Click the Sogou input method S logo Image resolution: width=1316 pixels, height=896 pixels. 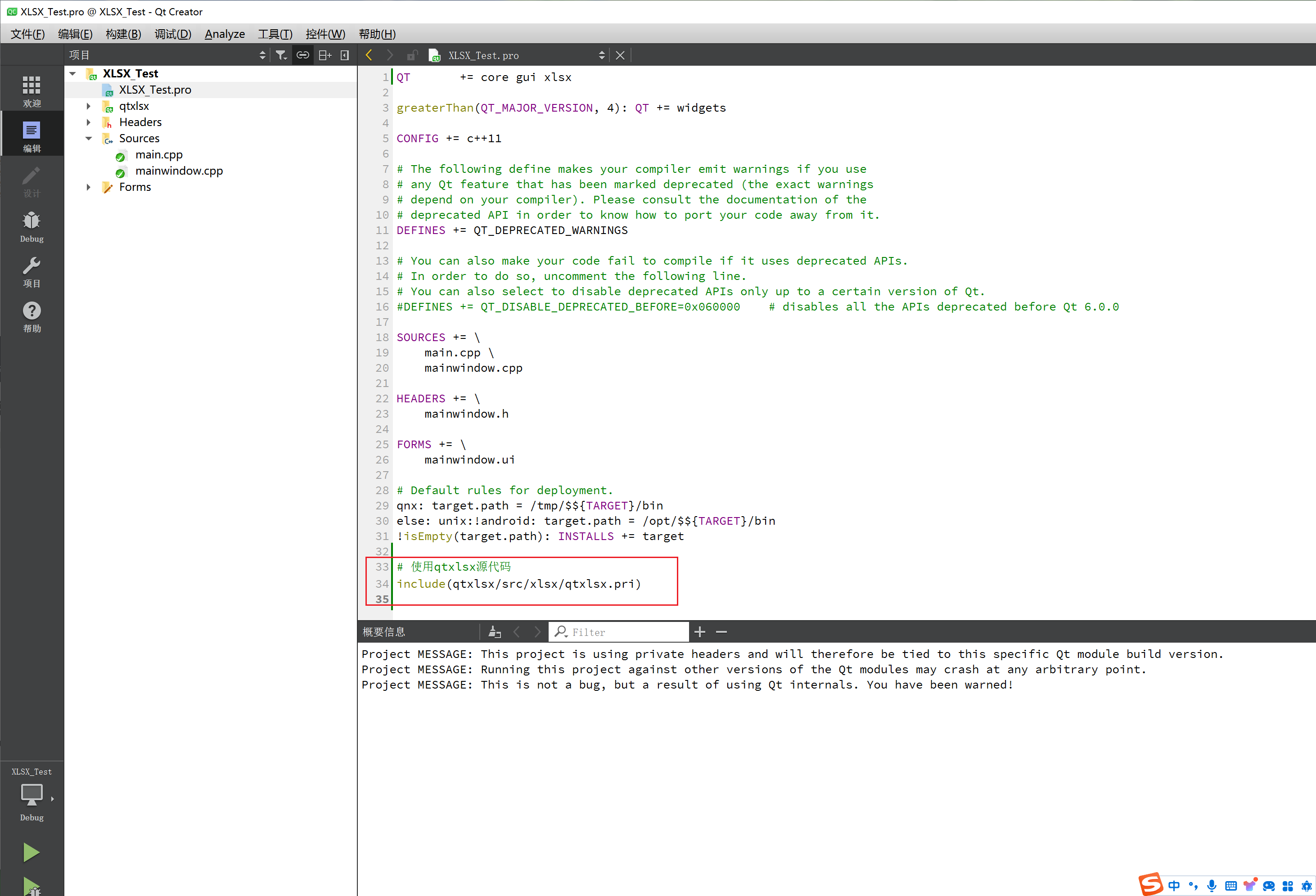[1151, 884]
